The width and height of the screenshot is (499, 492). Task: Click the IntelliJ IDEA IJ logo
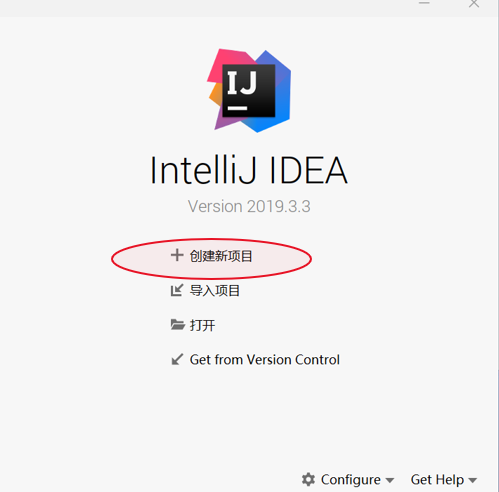click(249, 90)
